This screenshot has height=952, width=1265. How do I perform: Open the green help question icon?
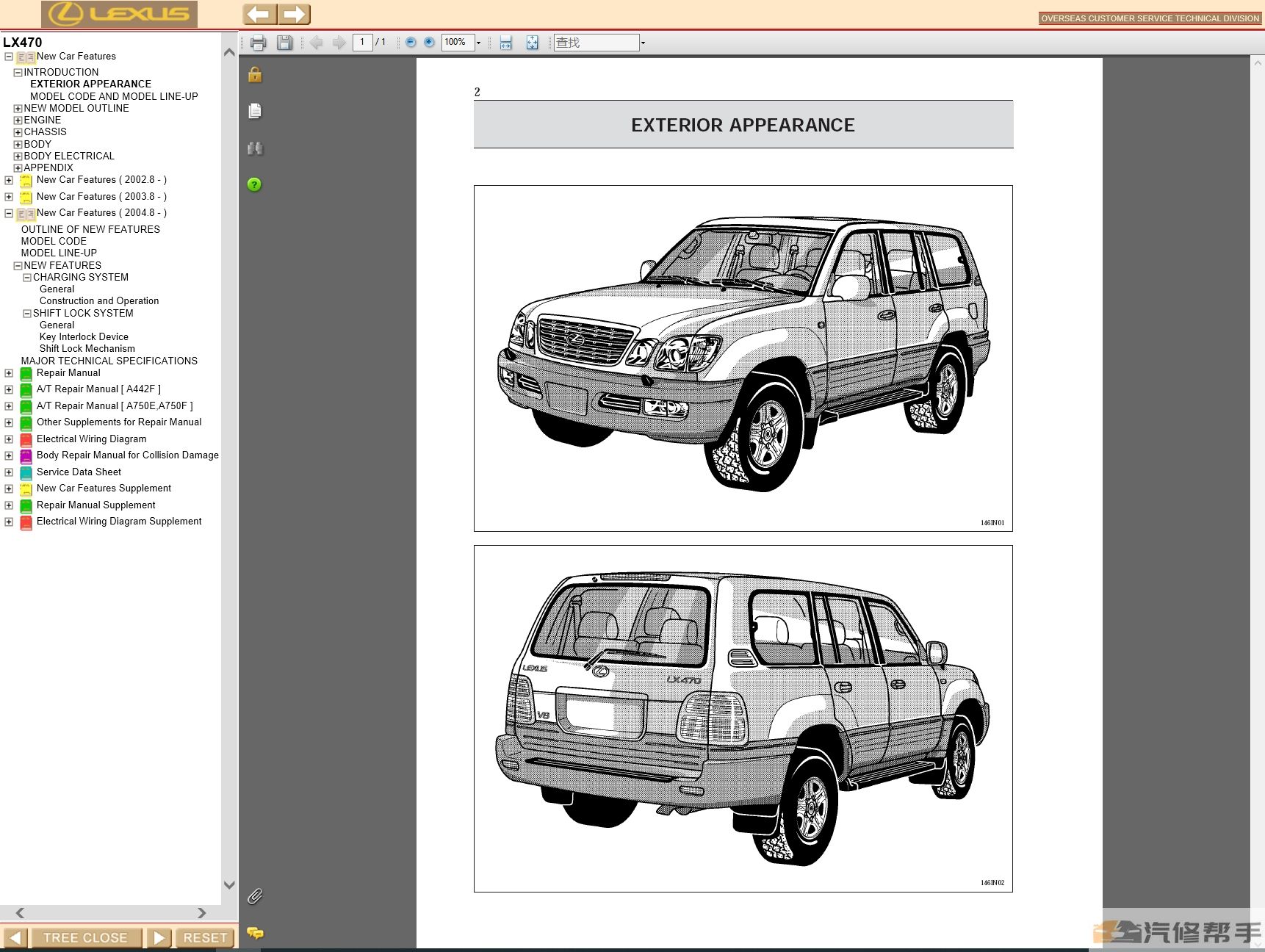254,184
